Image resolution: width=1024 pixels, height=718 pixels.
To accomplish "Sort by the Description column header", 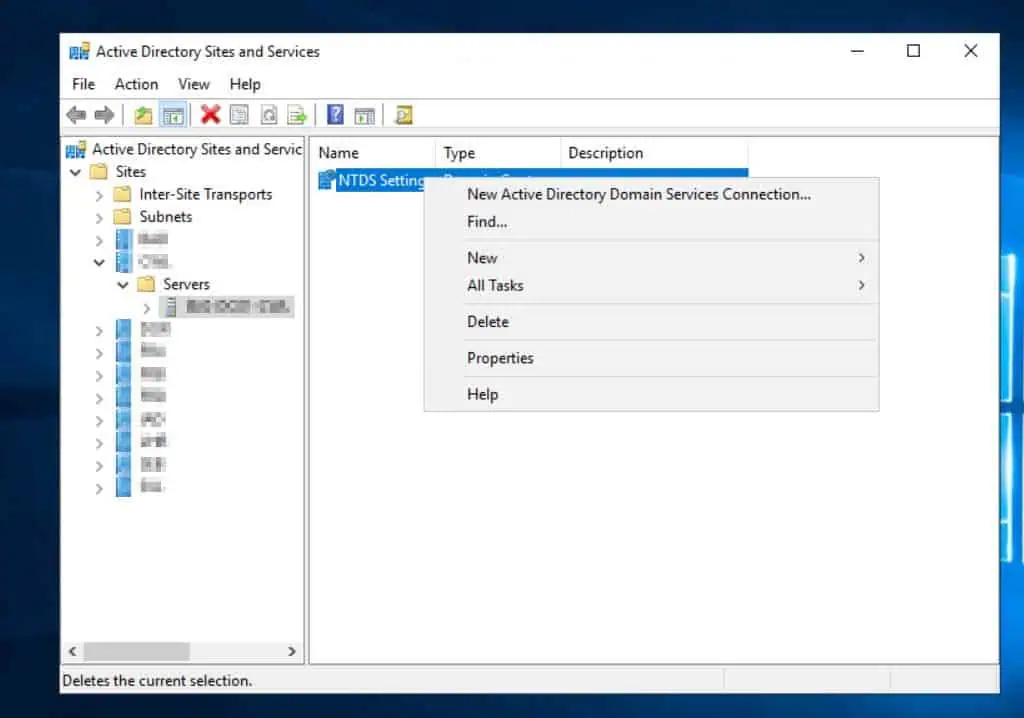I will coord(654,153).
